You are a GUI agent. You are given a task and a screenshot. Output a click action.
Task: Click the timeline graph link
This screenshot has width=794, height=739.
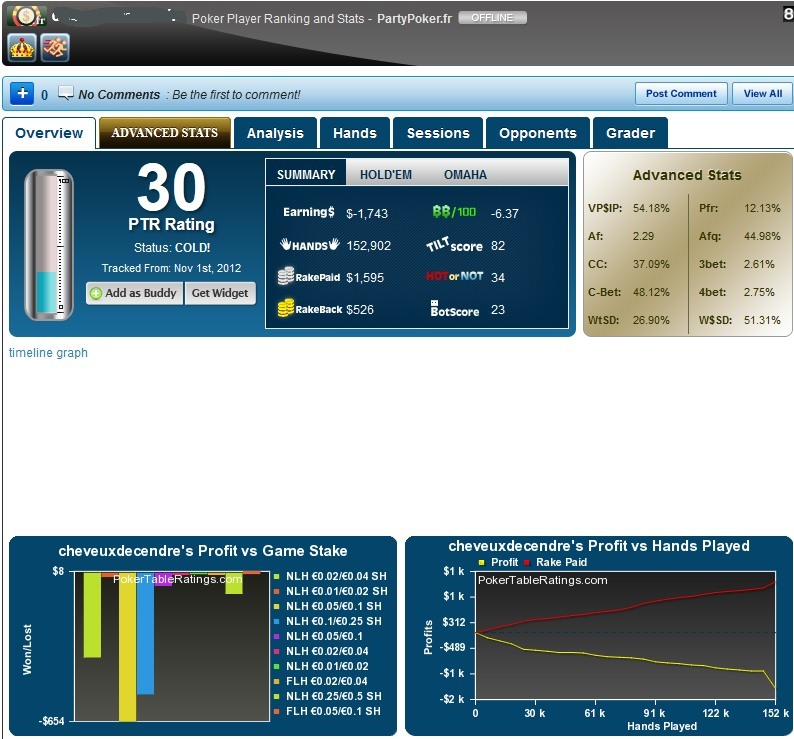pos(48,353)
